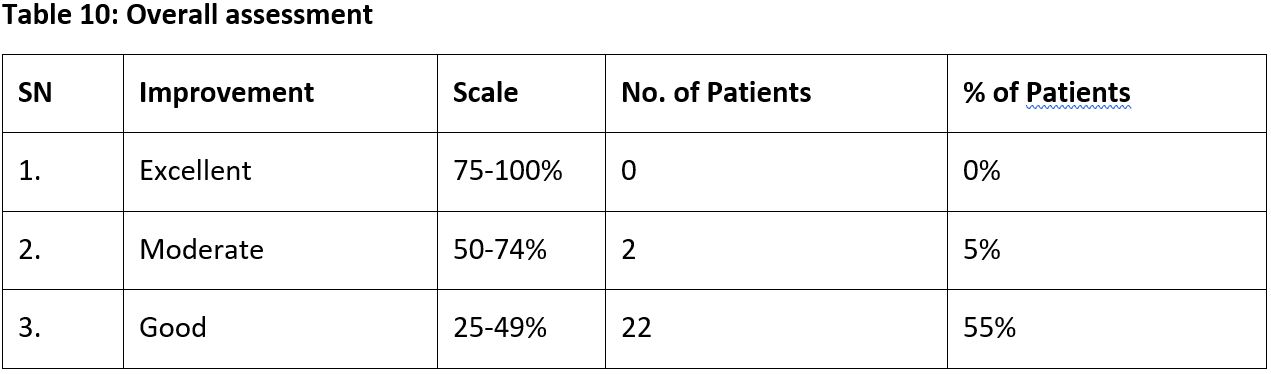Image resolution: width=1271 pixels, height=374 pixels.
Task: Click the % of Patients header
Action: point(1106,93)
